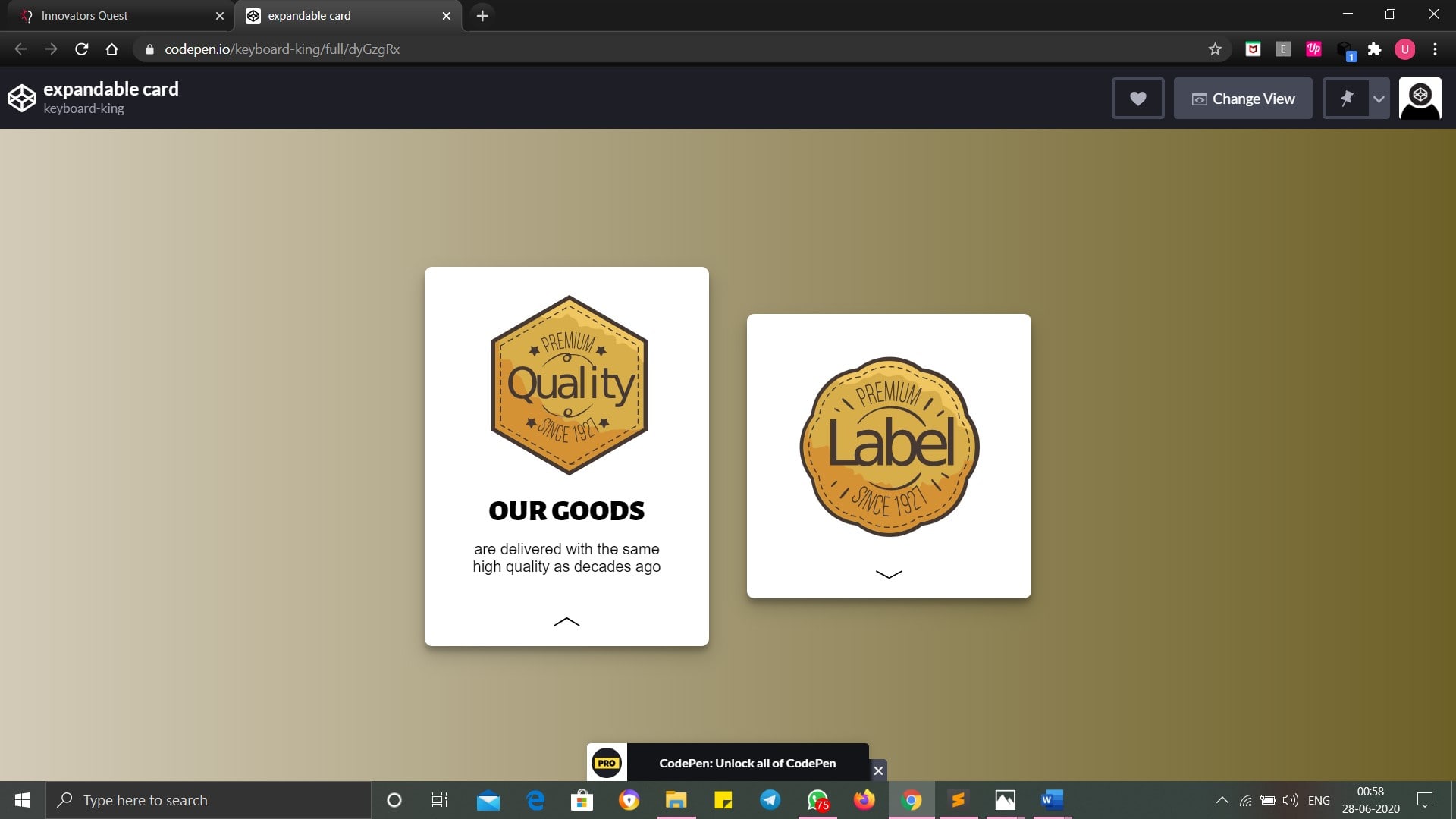Image resolution: width=1456 pixels, height=819 pixels.
Task: Switch to the Innovators Quest tab
Action: (85, 15)
